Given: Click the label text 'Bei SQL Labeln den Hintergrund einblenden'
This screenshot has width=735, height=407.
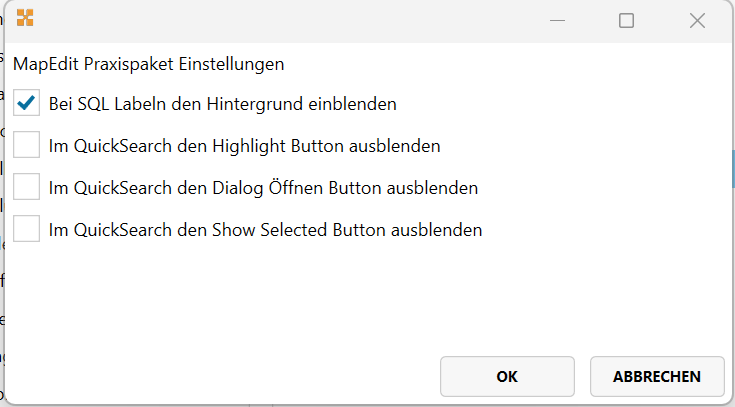Looking at the screenshot, I should 222,103.
